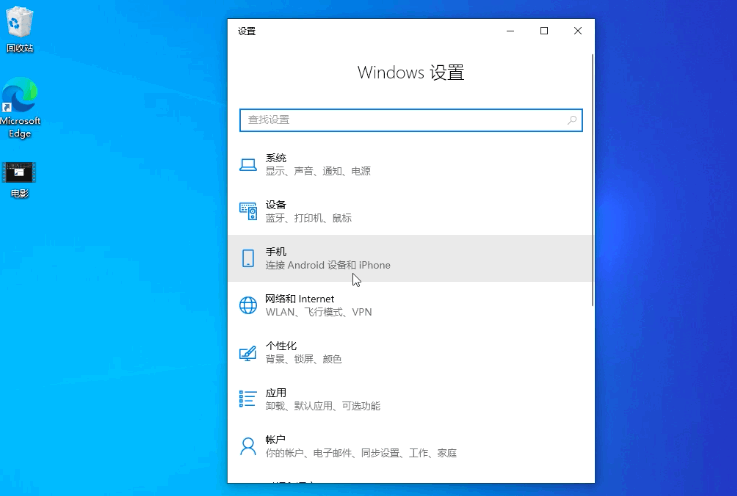Click the 蓝牙、打印机、鼠标 description
737x496 pixels.
(x=308, y=218)
